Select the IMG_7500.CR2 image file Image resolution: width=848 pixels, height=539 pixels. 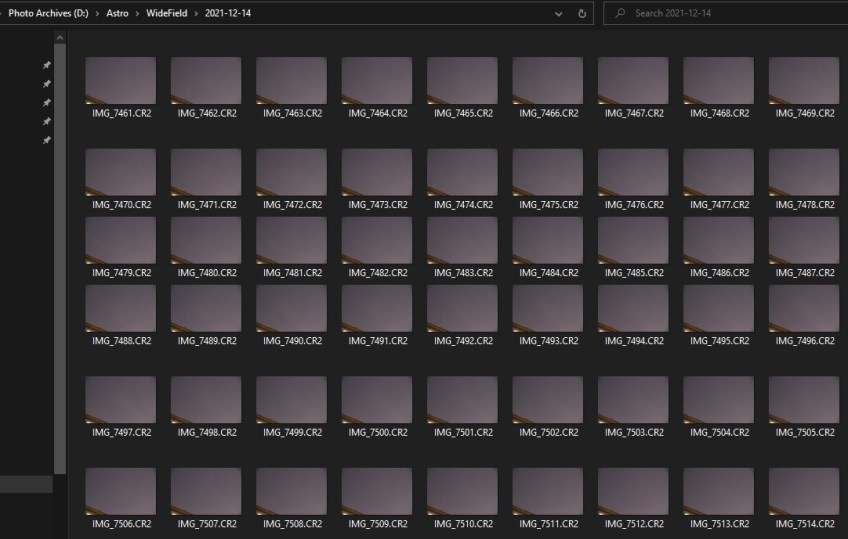[377, 400]
